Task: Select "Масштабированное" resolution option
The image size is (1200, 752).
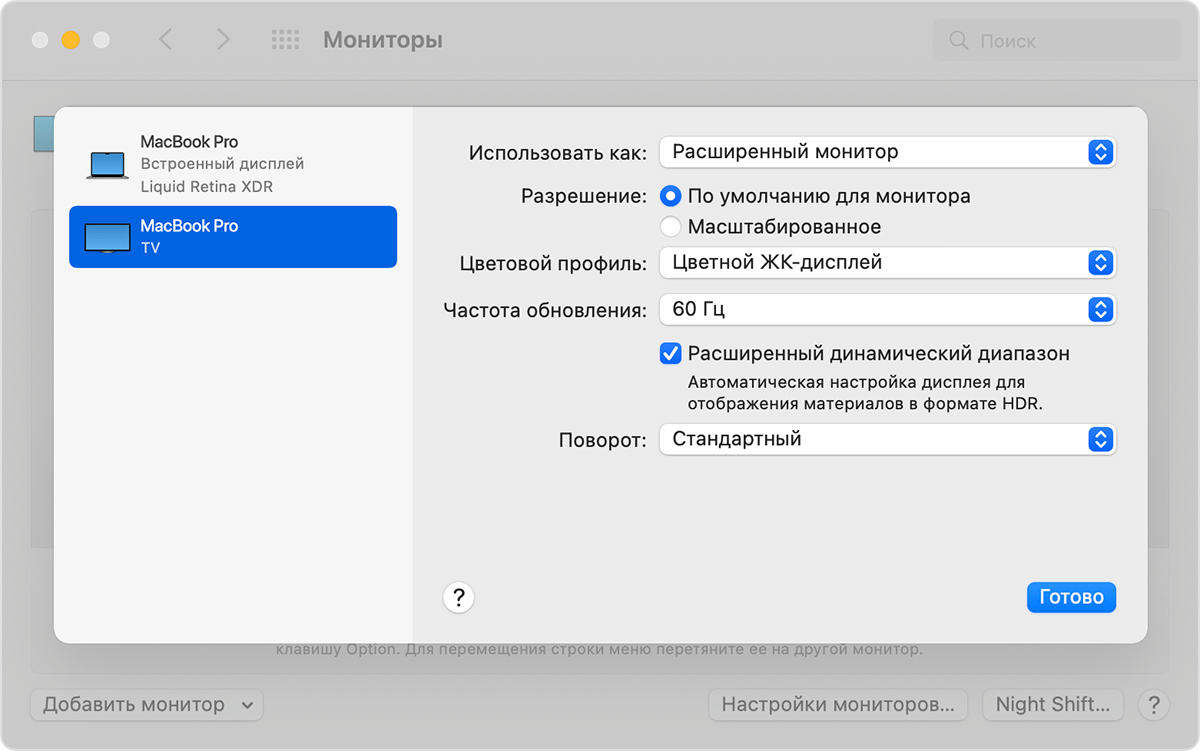Action: pyautogui.click(x=671, y=227)
